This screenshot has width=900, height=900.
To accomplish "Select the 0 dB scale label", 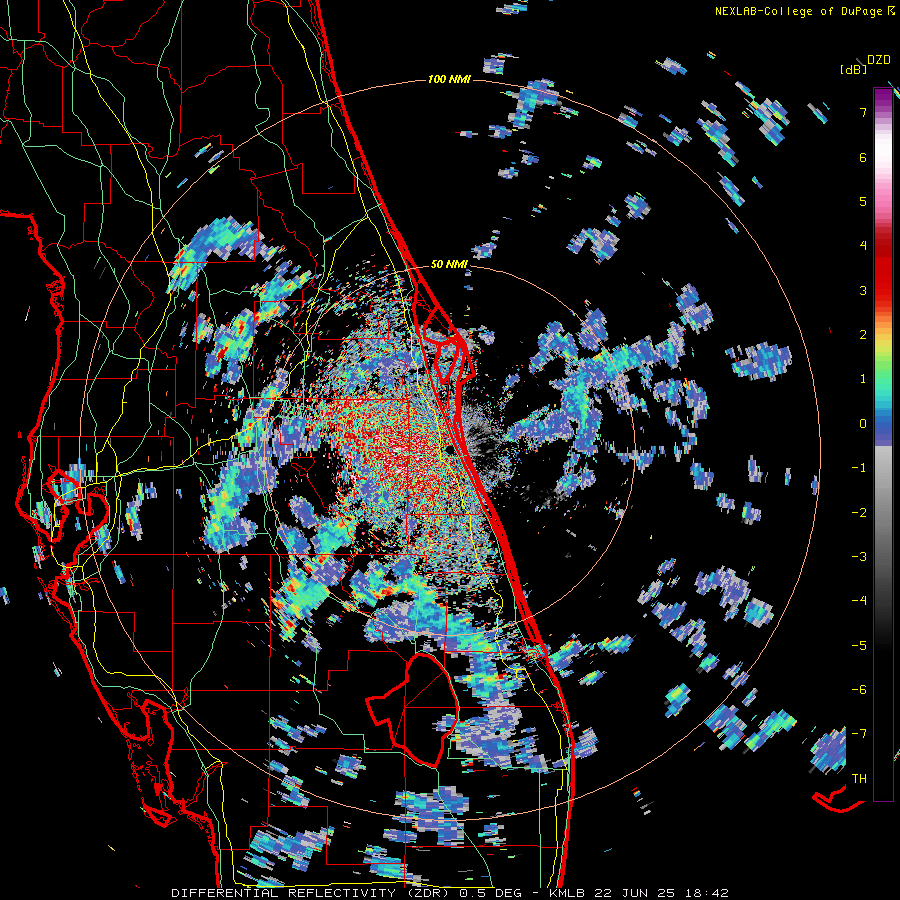I will (863, 424).
